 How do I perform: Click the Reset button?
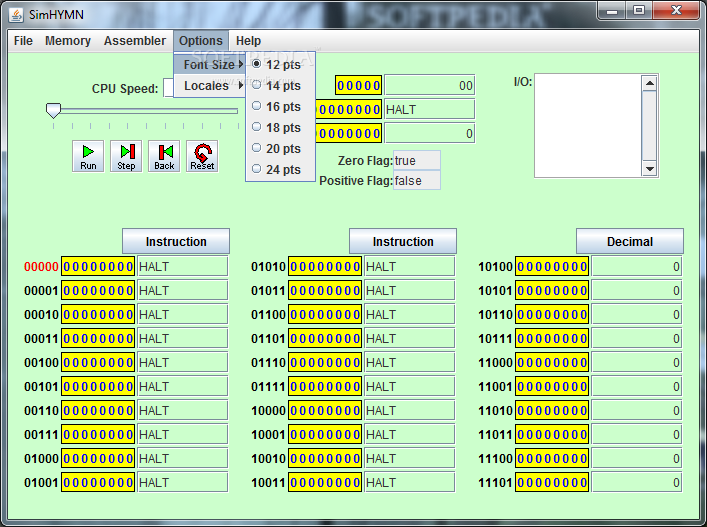pyautogui.click(x=202, y=156)
